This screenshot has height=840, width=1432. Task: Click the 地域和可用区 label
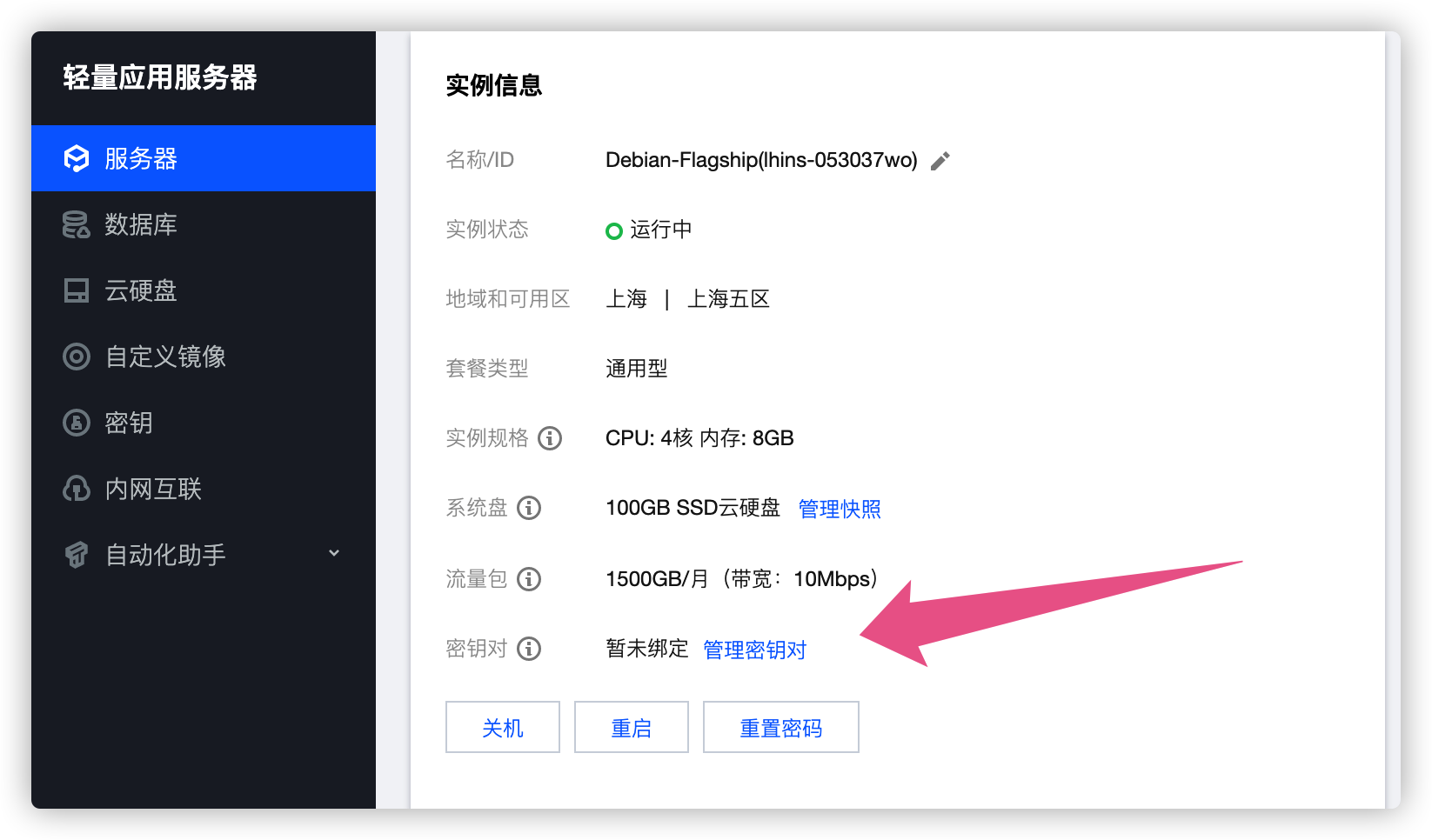(508, 299)
